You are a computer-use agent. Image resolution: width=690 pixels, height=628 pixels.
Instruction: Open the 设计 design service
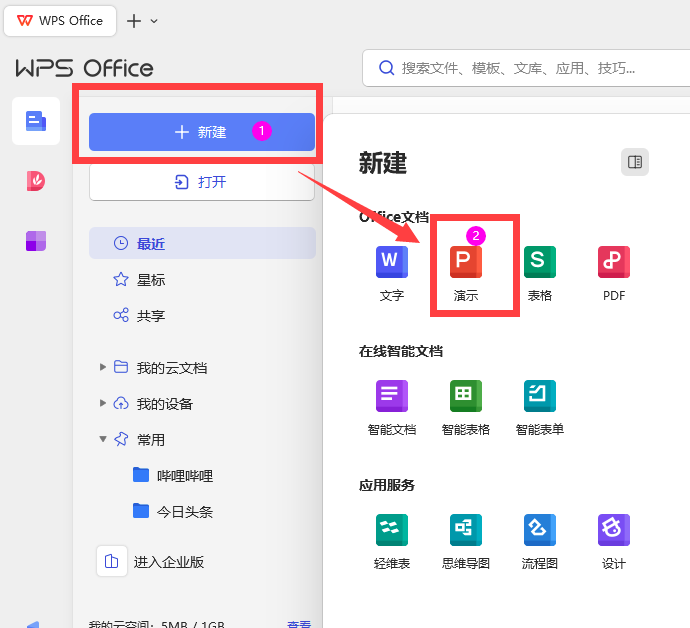point(613,530)
